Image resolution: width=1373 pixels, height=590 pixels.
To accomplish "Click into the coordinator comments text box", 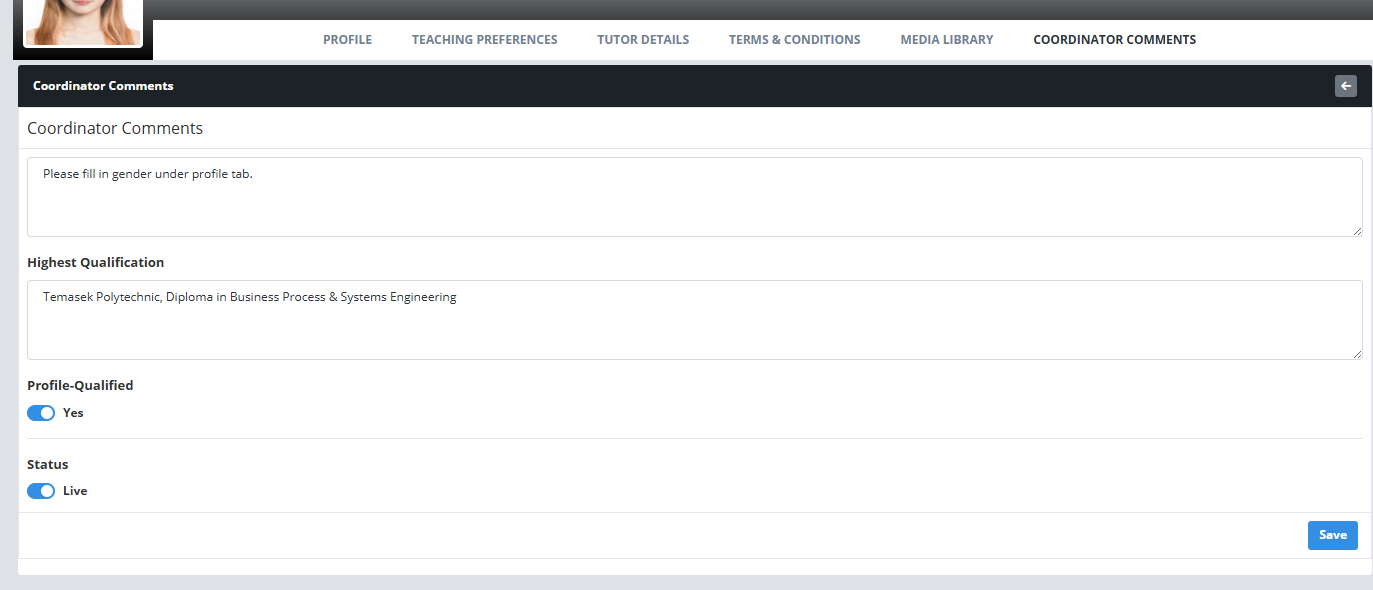I will tap(694, 197).
